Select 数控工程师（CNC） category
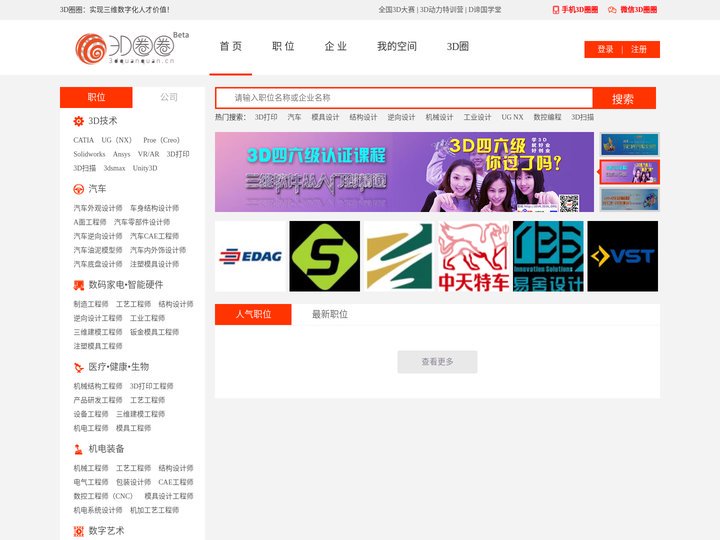 click(103, 496)
